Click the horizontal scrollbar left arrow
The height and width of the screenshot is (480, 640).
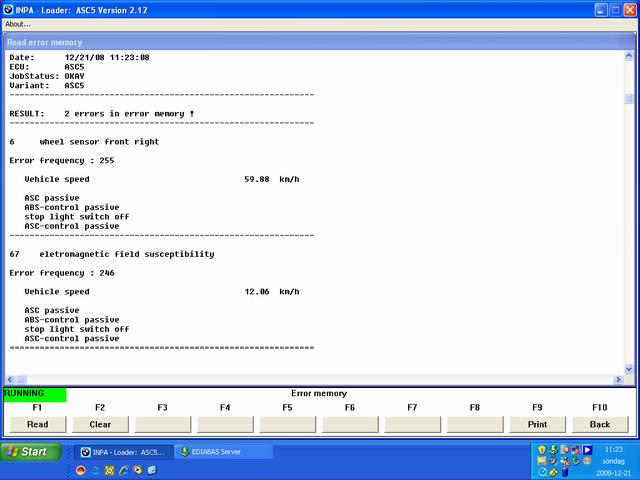click(10, 380)
